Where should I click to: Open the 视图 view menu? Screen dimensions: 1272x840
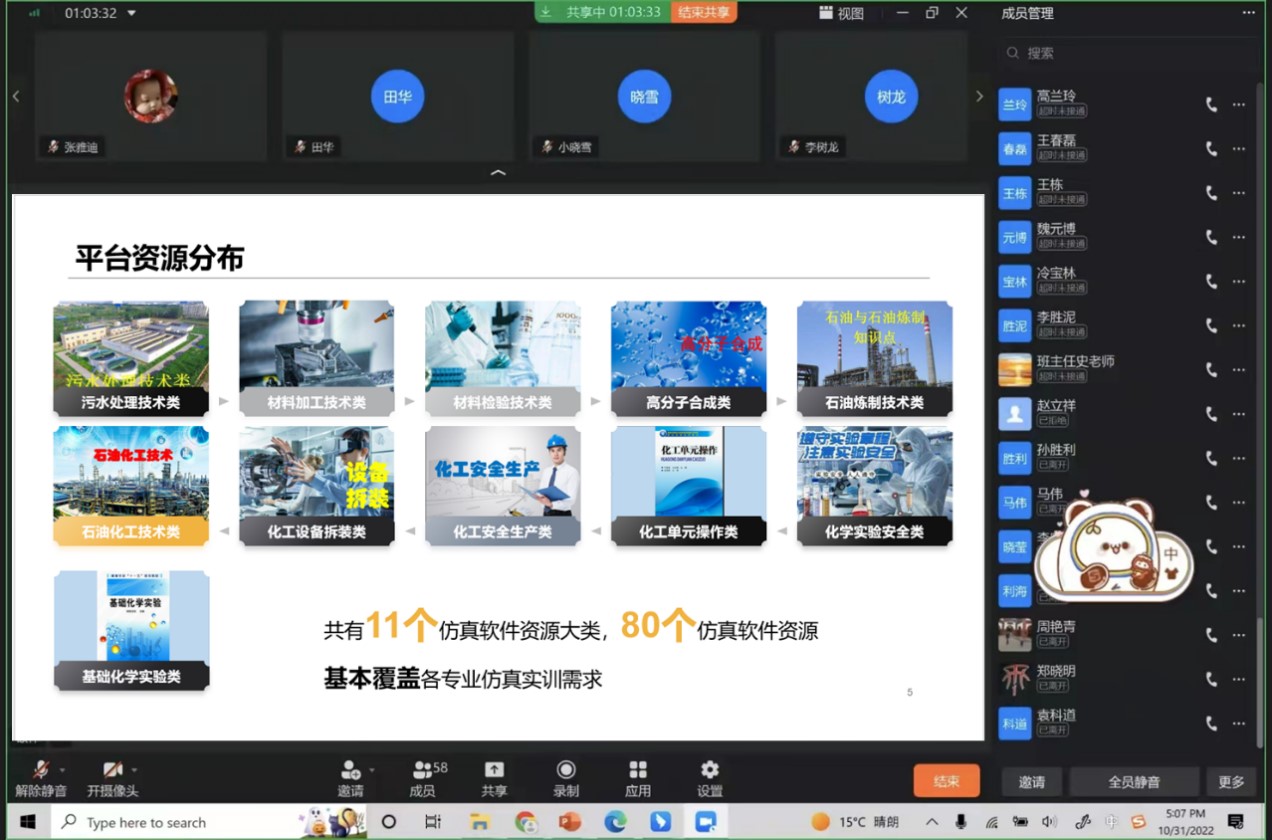point(841,13)
